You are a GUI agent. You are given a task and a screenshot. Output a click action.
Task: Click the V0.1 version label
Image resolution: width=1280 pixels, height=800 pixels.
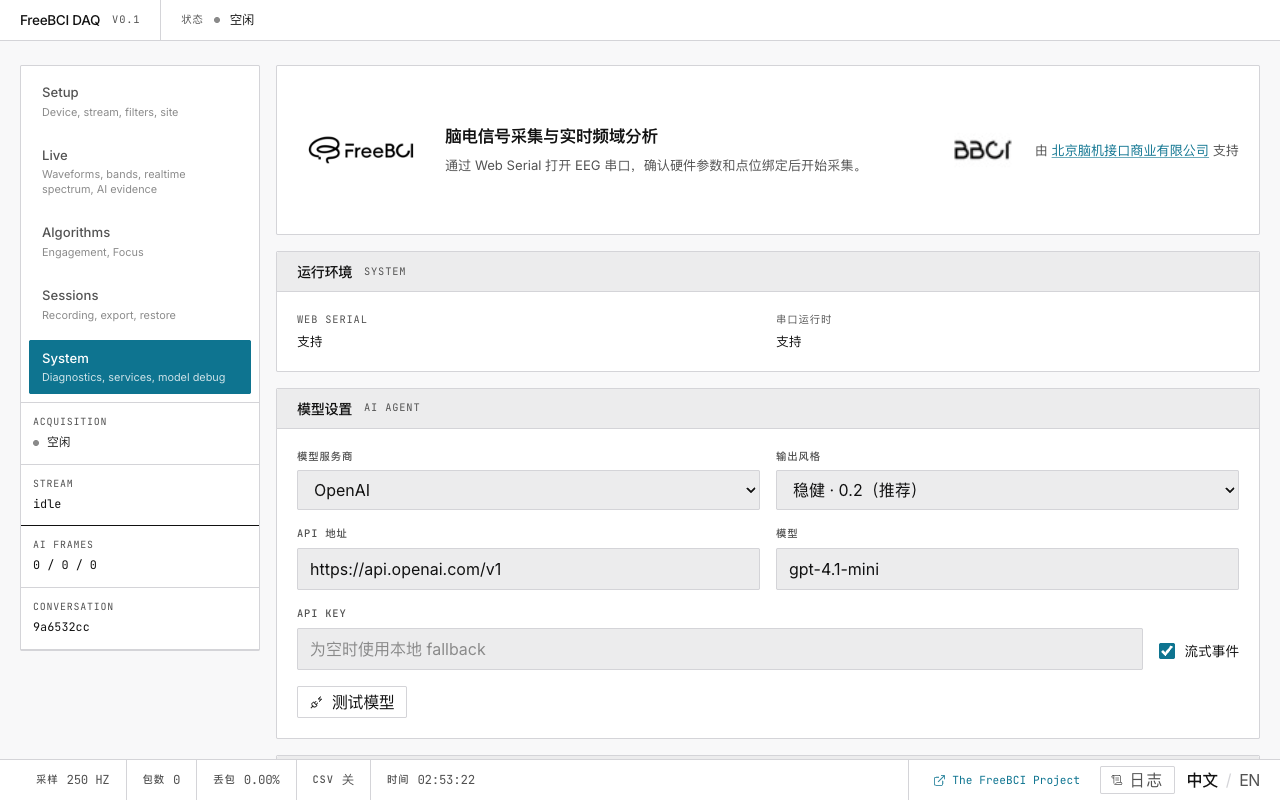pyautogui.click(x=126, y=20)
